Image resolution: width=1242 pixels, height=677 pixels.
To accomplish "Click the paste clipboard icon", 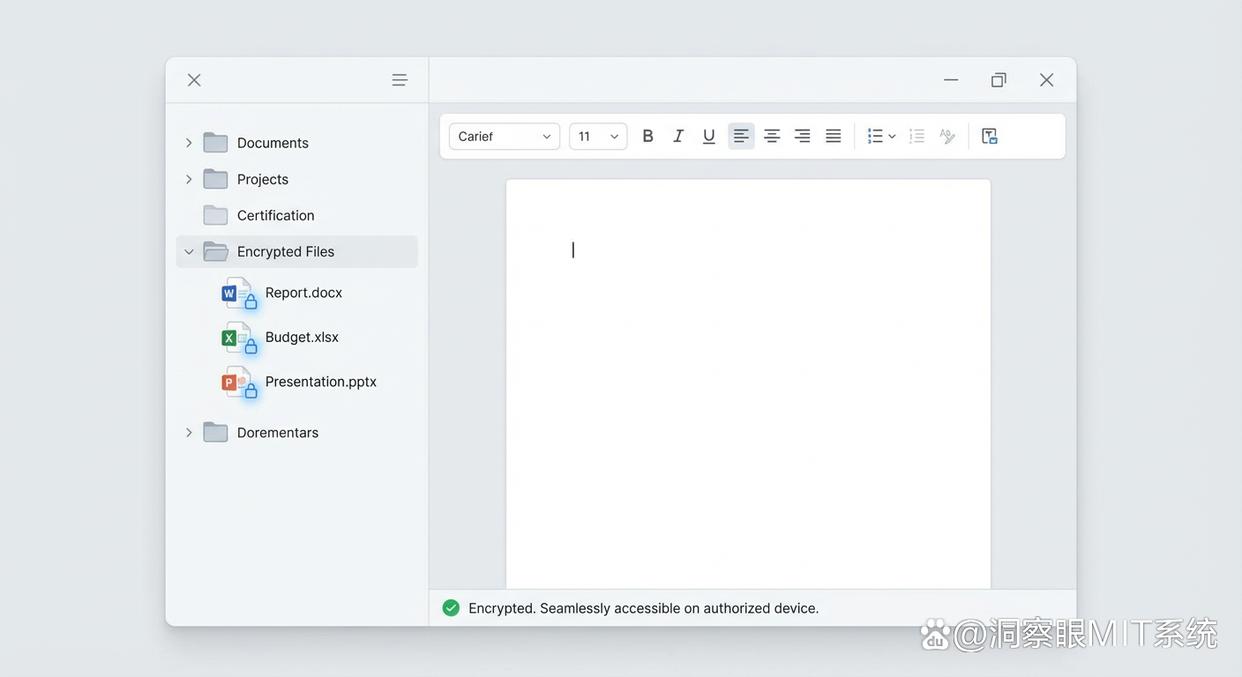I will [989, 136].
